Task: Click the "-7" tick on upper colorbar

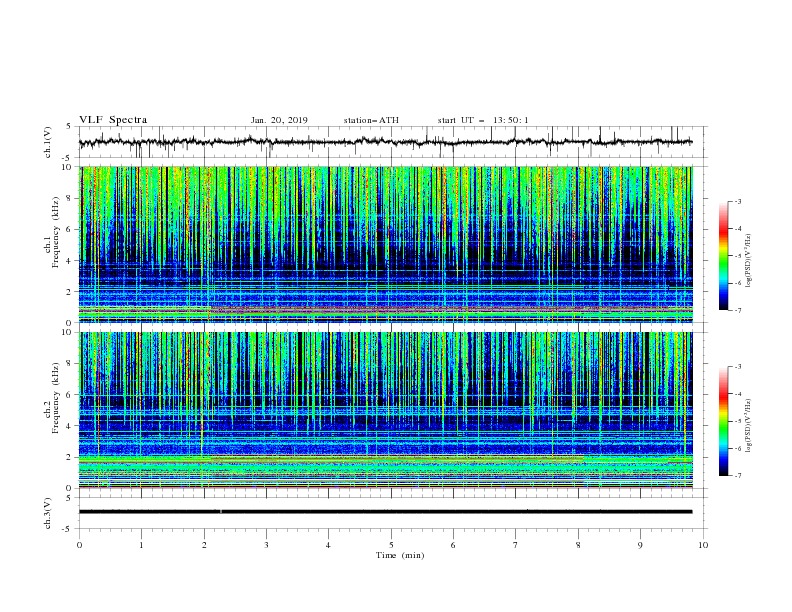Action: [x=737, y=310]
